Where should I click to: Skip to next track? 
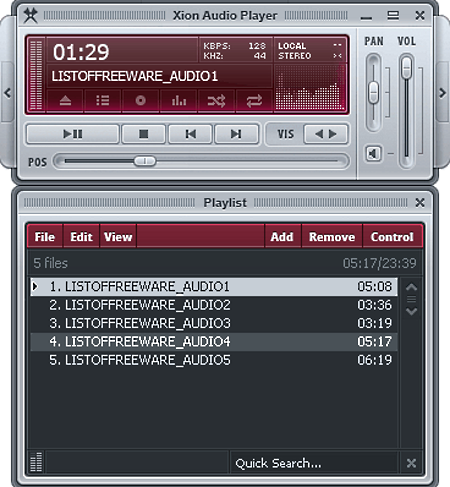pyautogui.click(x=236, y=134)
